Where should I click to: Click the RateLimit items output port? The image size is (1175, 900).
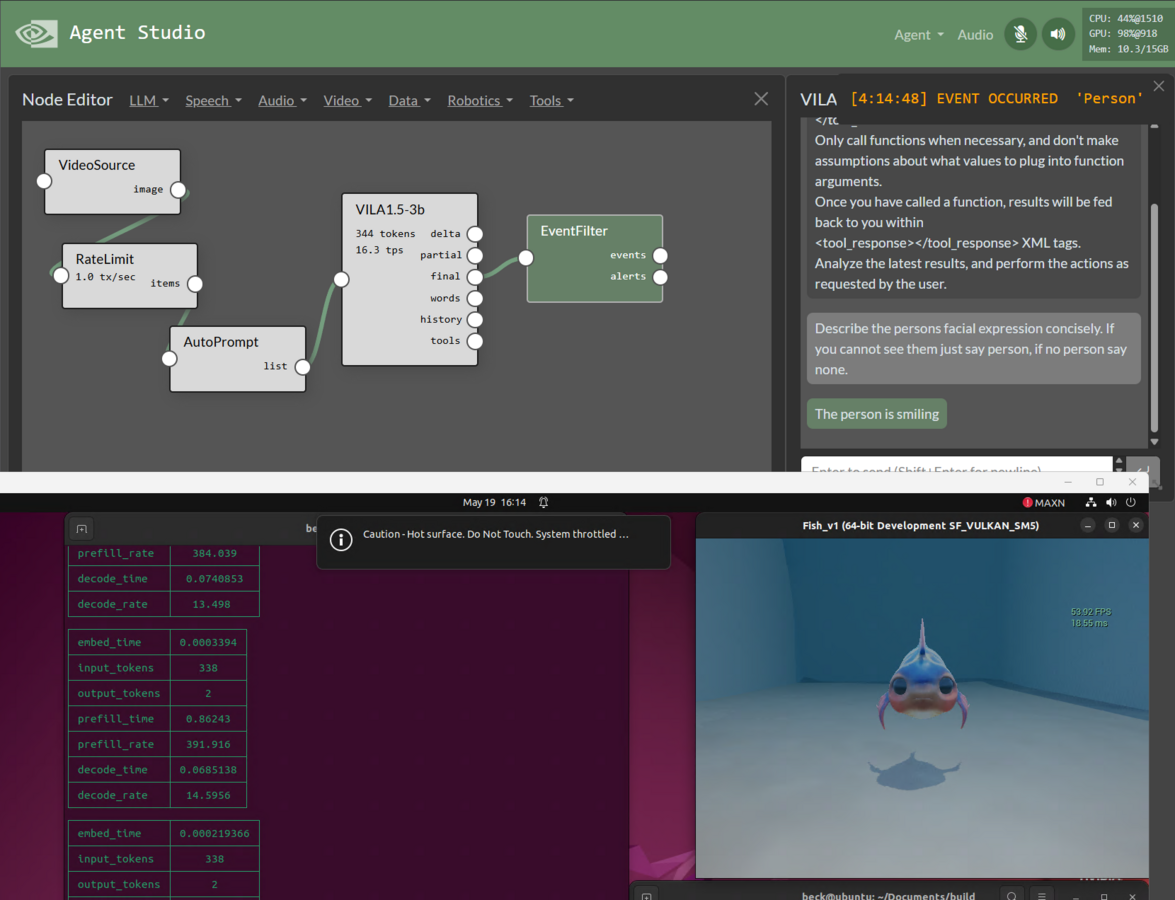click(195, 283)
